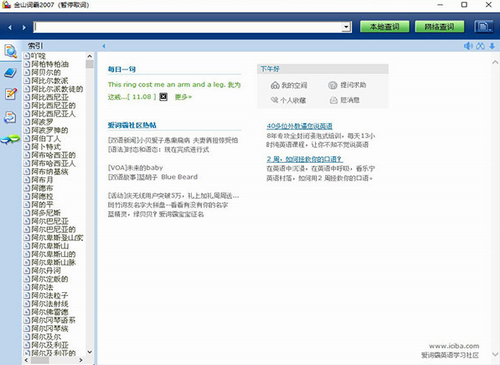The image size is (500, 365).
Task: Click the index list vertical scrollbar thumb
Action: point(89,64)
